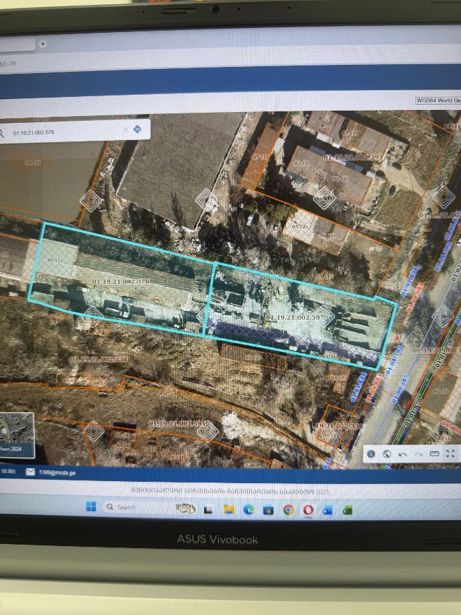
Task: Click the greyed redo arrow in map toolbar
Action: (x=418, y=454)
